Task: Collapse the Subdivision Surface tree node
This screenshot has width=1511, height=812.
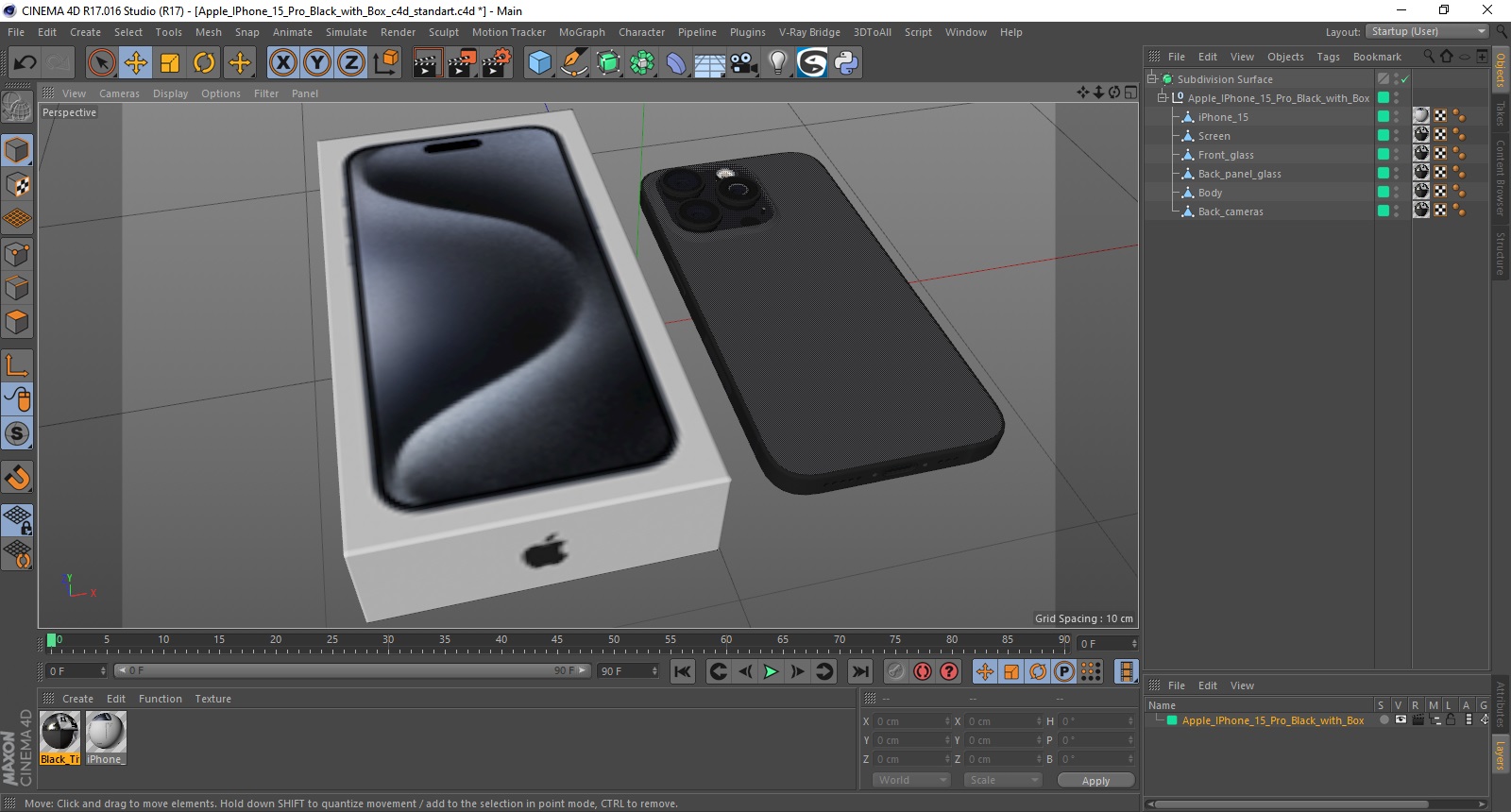Action: 1152,79
